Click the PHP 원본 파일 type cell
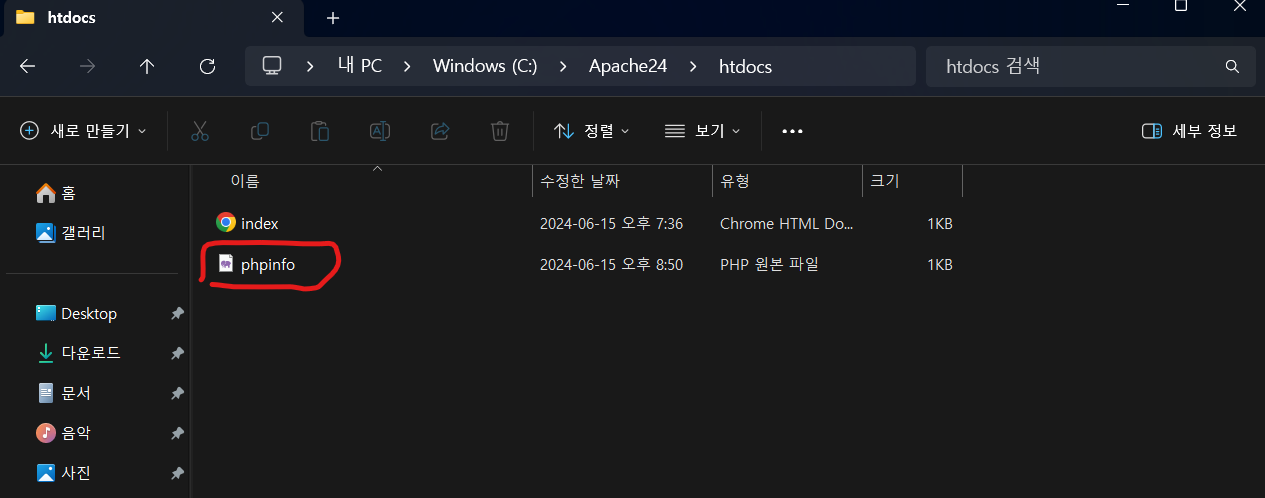Screen dimensions: 1265x498 770,264
